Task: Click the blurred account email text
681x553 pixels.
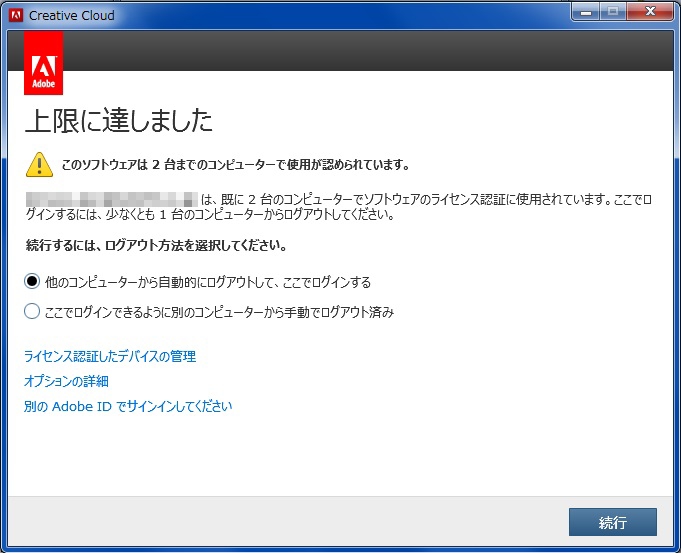Action: tap(112, 199)
